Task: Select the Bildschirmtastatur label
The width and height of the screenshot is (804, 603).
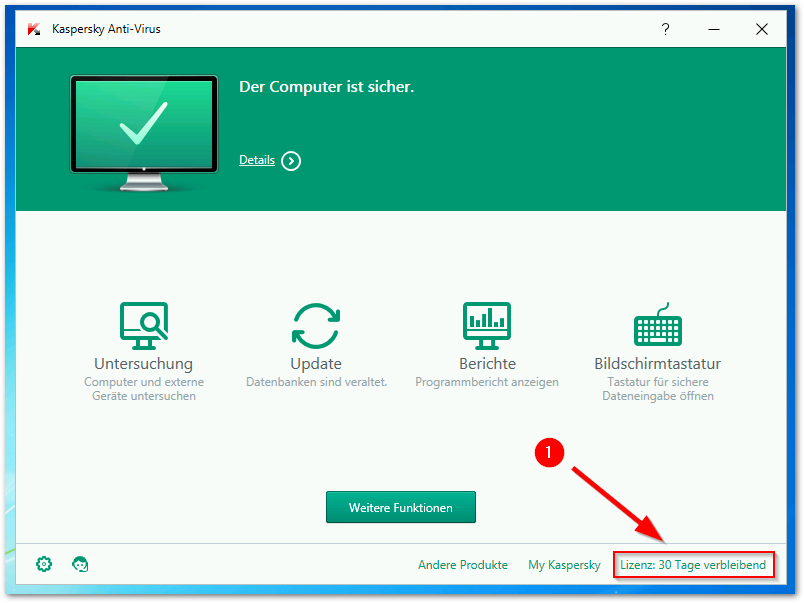Action: (x=658, y=364)
